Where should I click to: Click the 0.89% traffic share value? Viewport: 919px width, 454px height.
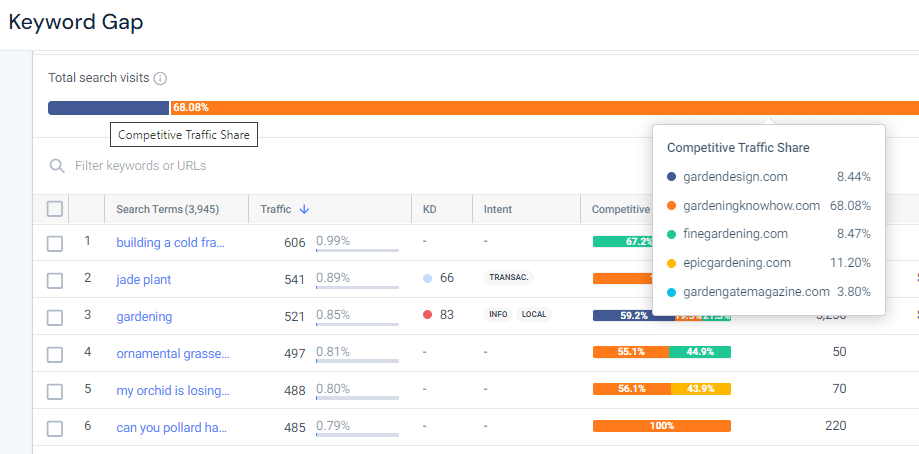click(333, 278)
